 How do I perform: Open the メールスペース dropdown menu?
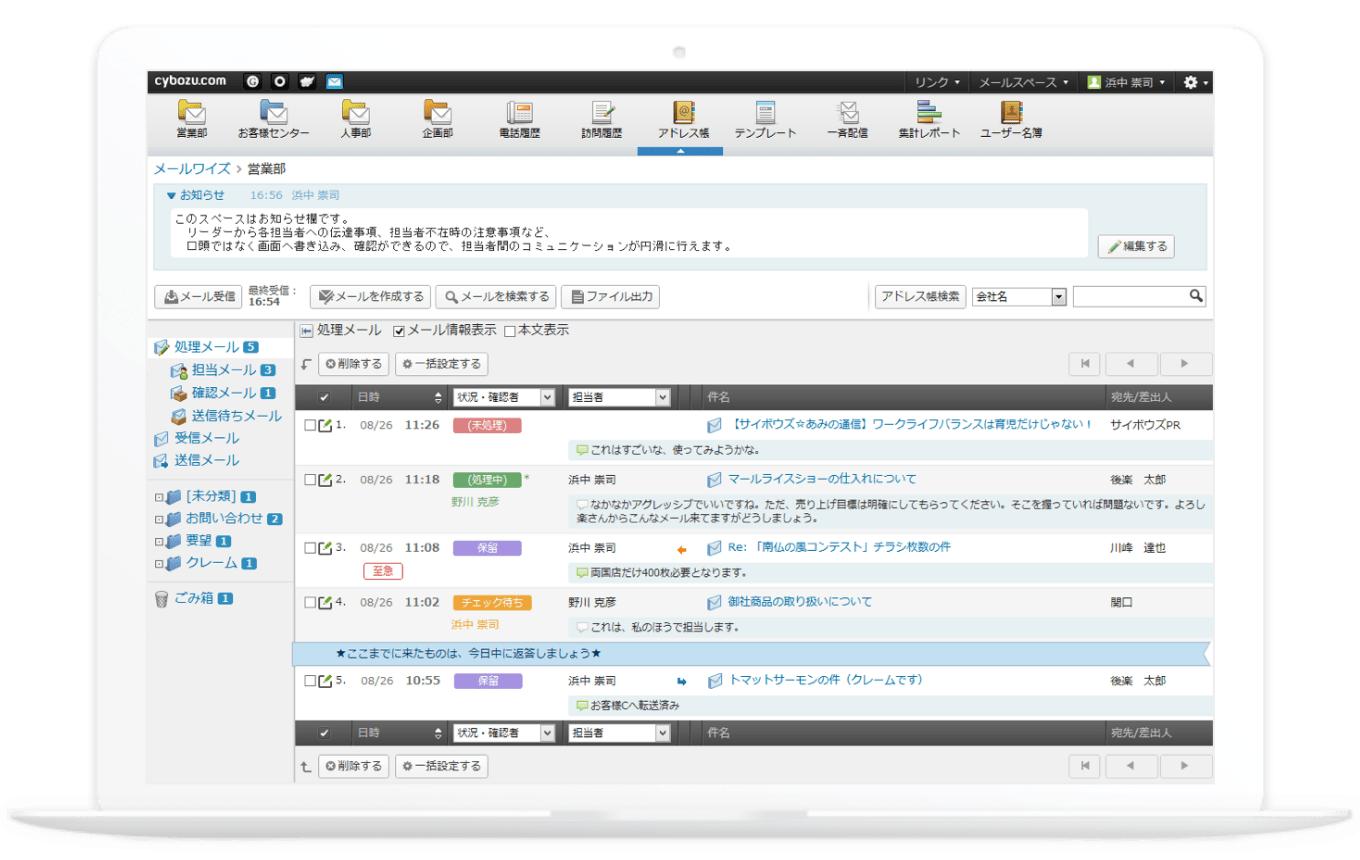[1024, 82]
